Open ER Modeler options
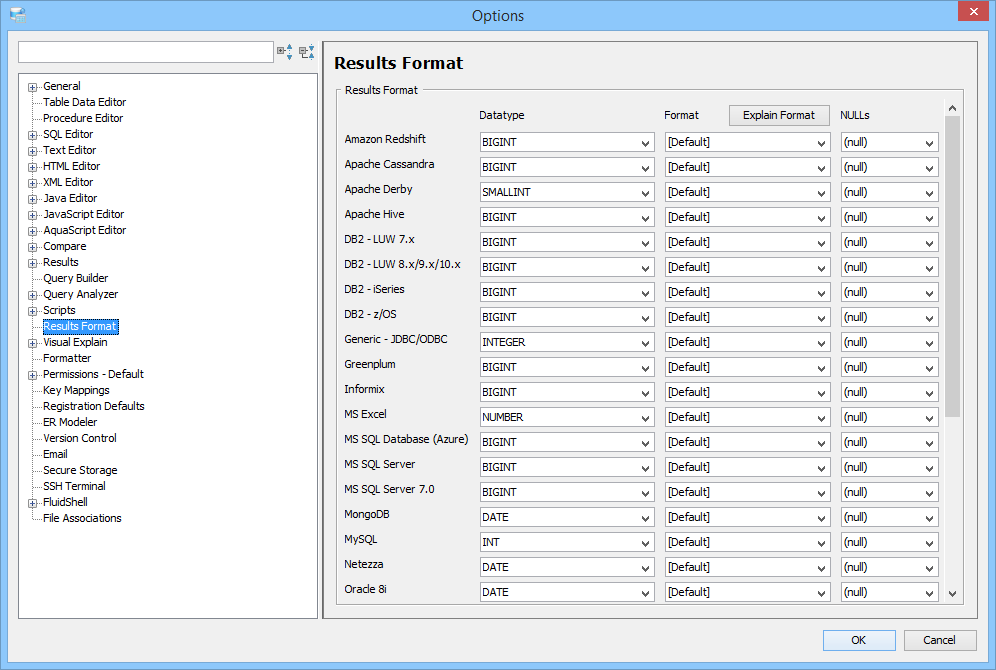996x670 pixels. pos(70,422)
